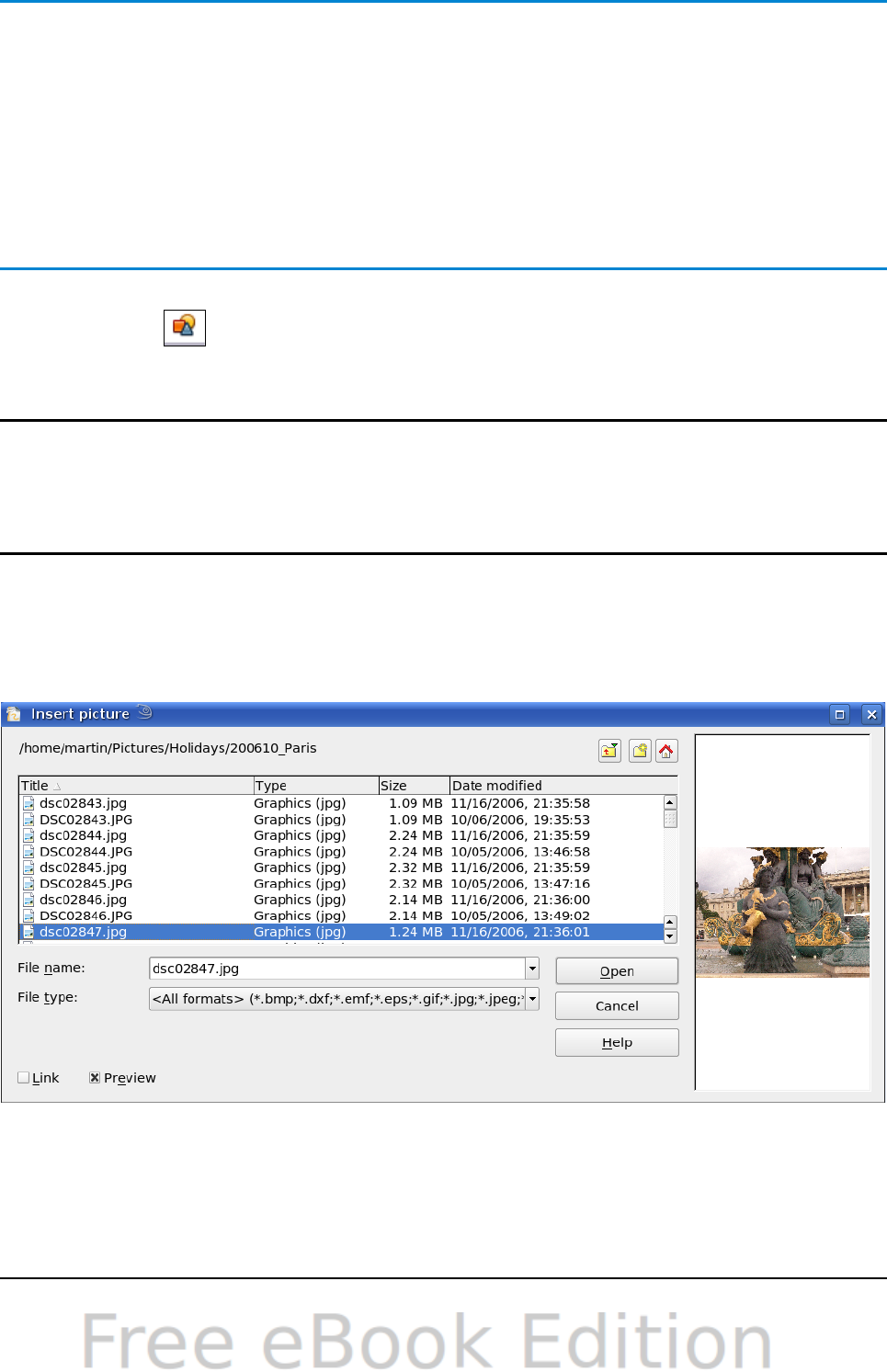Open the File name dropdown arrow
The image size is (887, 1372).
click(532, 969)
